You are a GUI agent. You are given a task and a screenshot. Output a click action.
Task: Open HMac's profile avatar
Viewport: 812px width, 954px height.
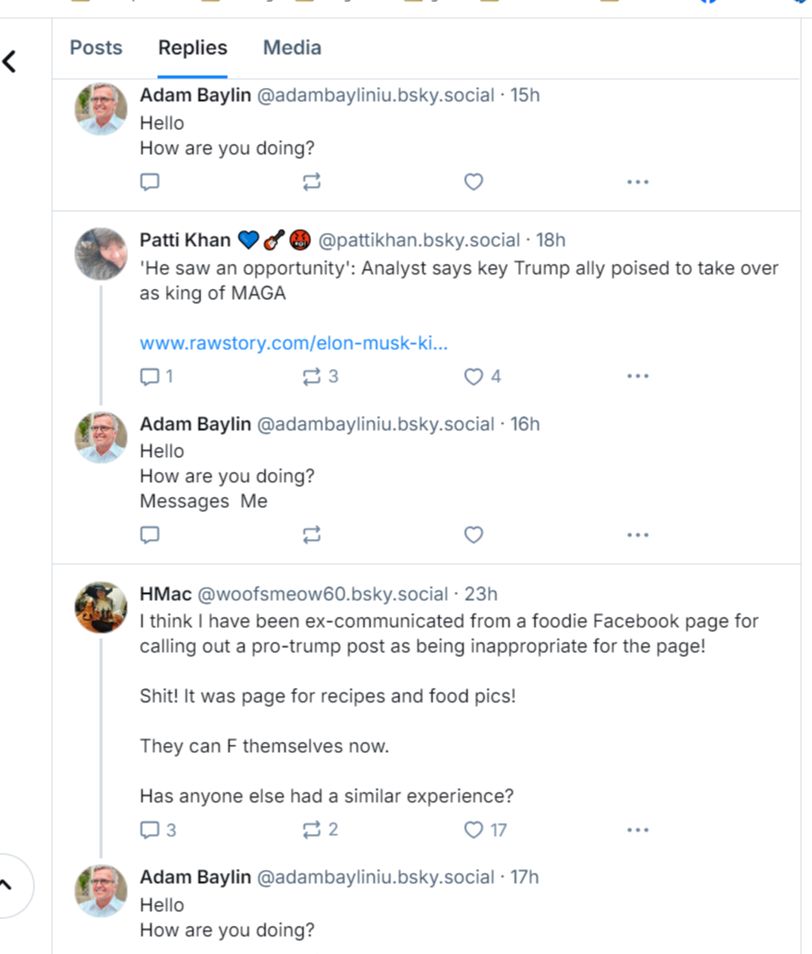(x=101, y=607)
